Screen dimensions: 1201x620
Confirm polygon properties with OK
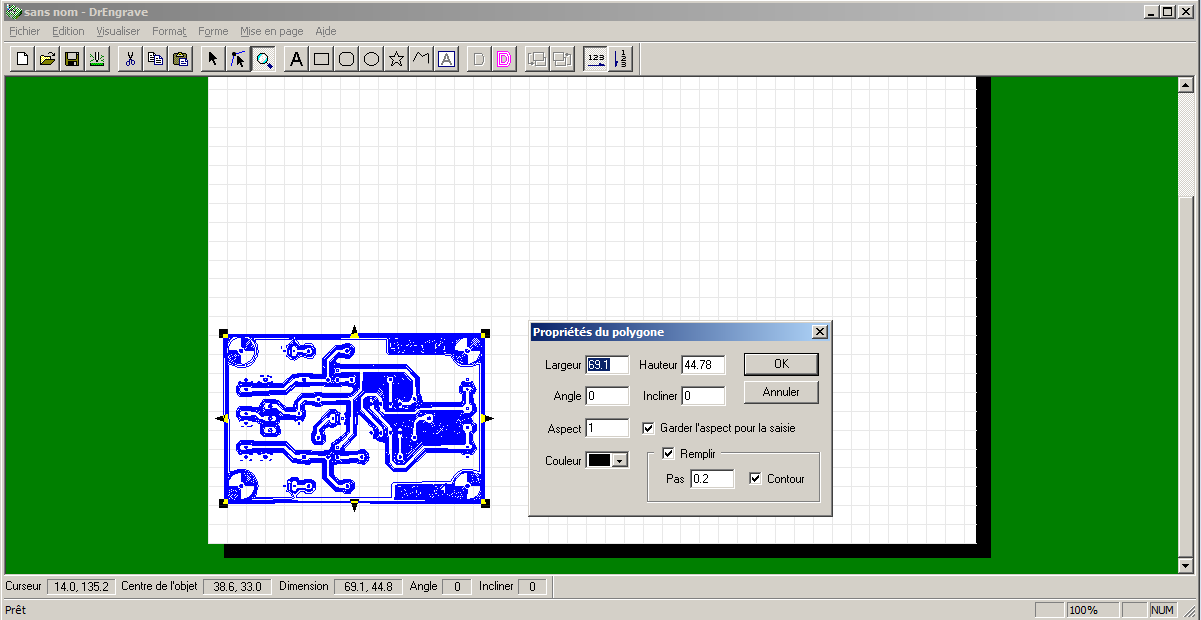tap(781, 364)
